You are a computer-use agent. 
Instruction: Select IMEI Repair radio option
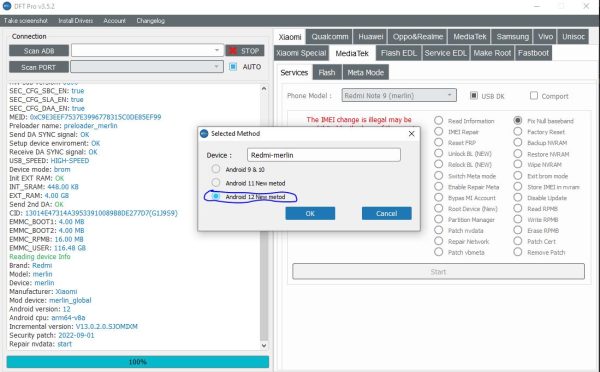click(x=439, y=131)
